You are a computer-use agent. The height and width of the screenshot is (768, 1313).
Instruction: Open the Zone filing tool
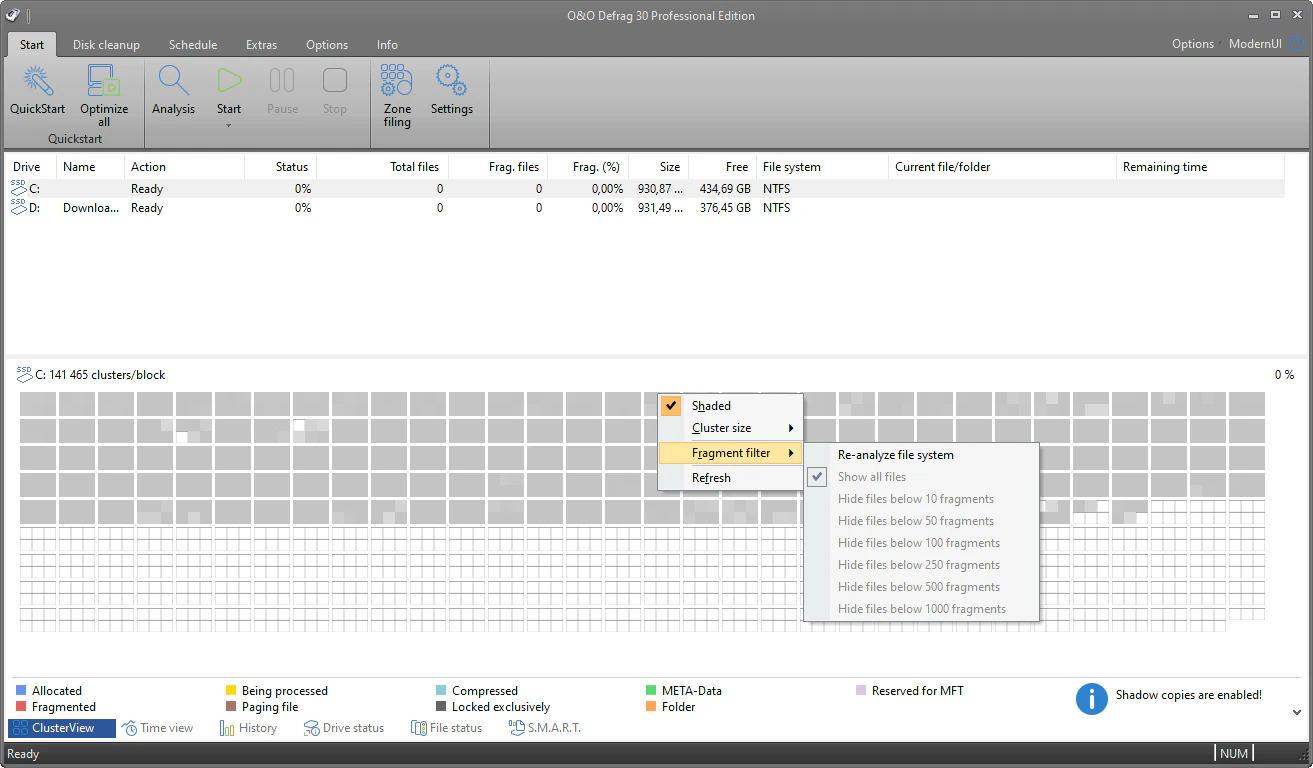pyautogui.click(x=397, y=82)
